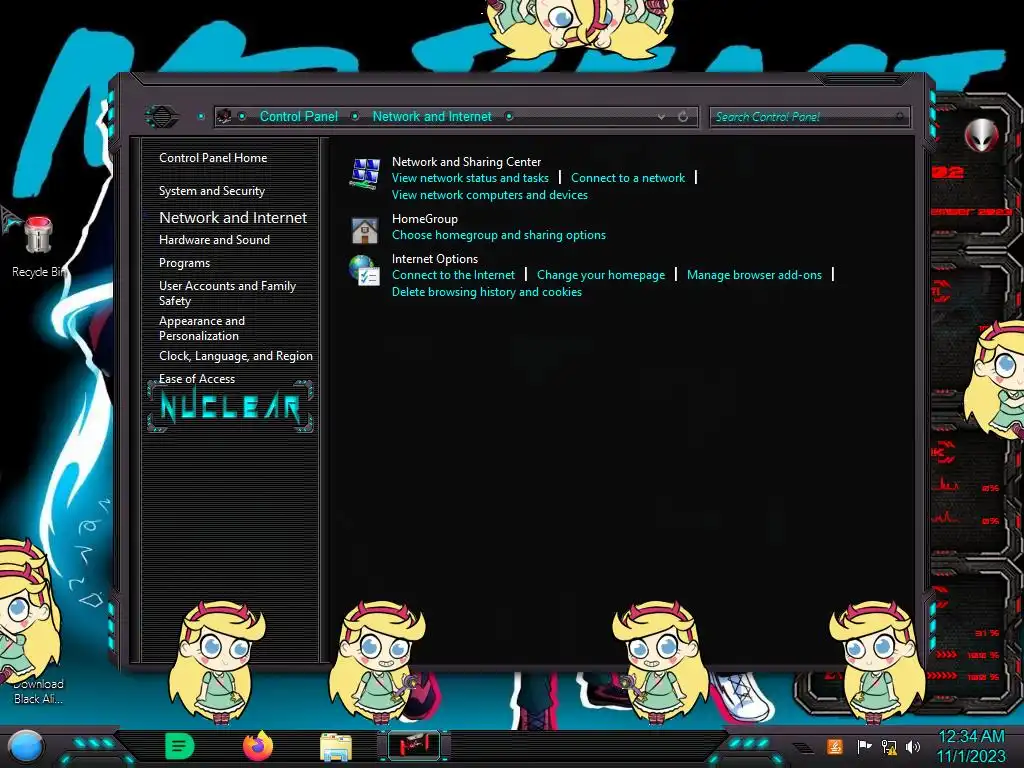This screenshot has width=1024, height=768.
Task: Open Clock, Language, and Region
Action: [x=236, y=356]
